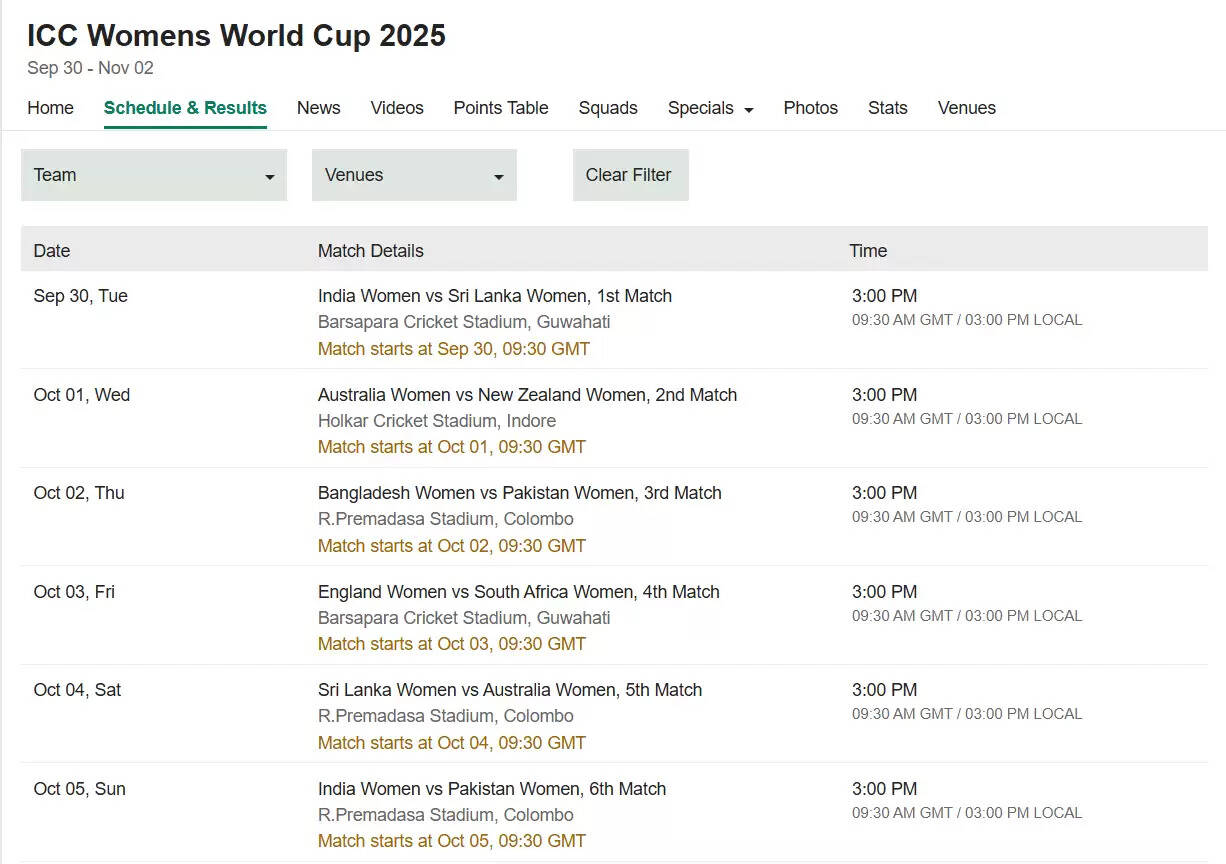This screenshot has height=864, width=1226.
Task: Click the 'Oct 02, Thu' date cell
Action: click(79, 493)
